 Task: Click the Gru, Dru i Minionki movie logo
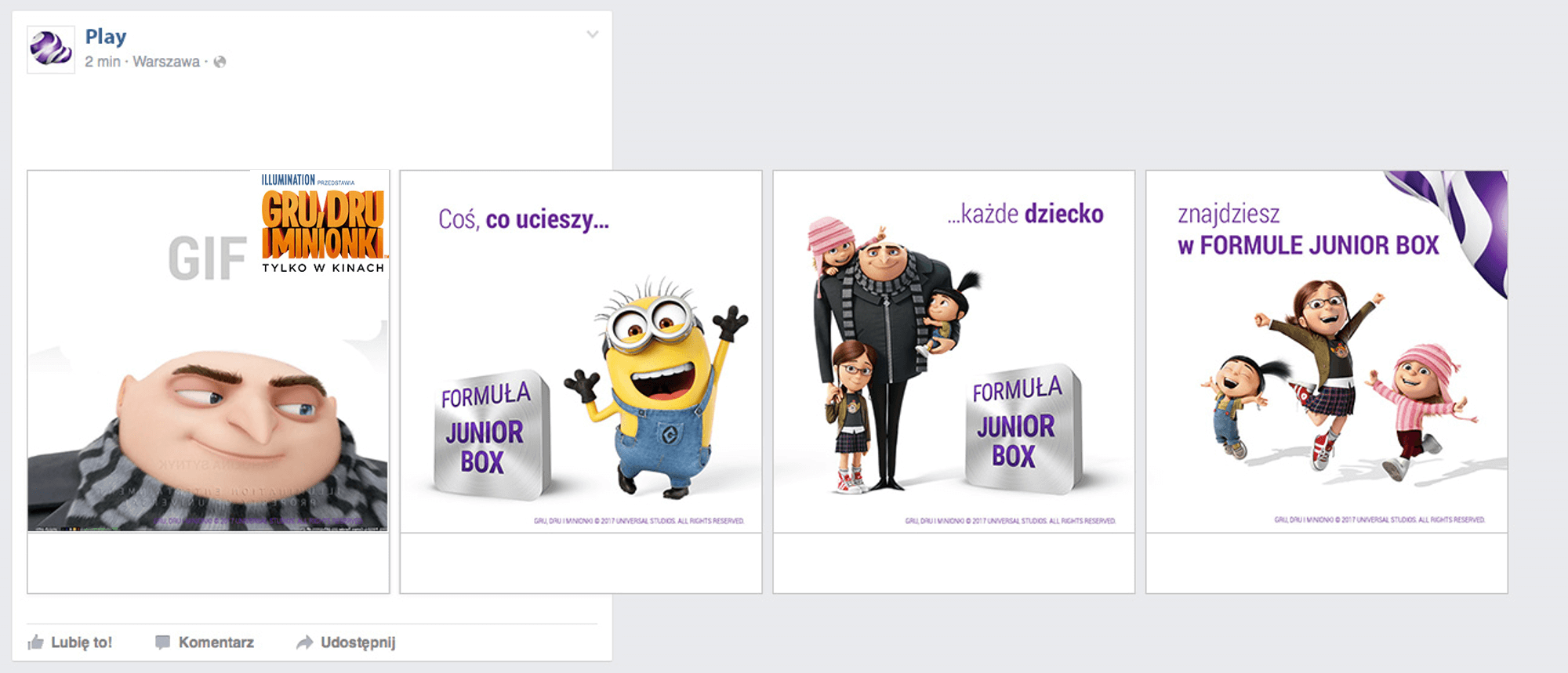click(323, 223)
